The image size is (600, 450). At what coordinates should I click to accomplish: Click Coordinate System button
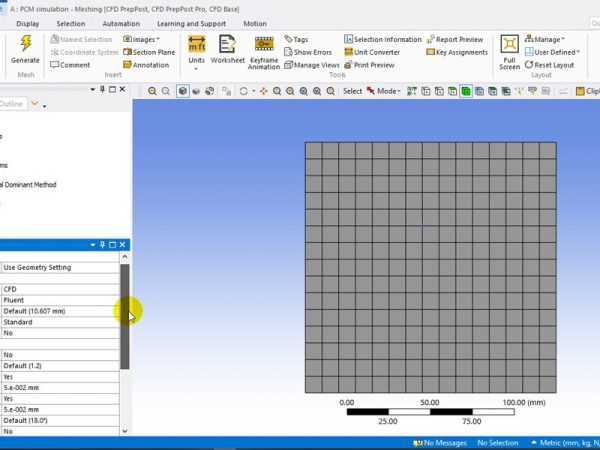click(x=84, y=52)
